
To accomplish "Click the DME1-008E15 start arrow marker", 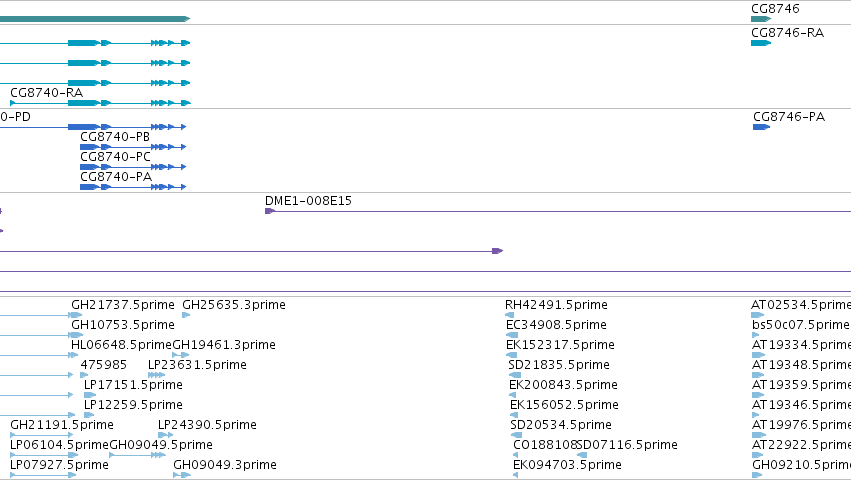I will point(270,211).
